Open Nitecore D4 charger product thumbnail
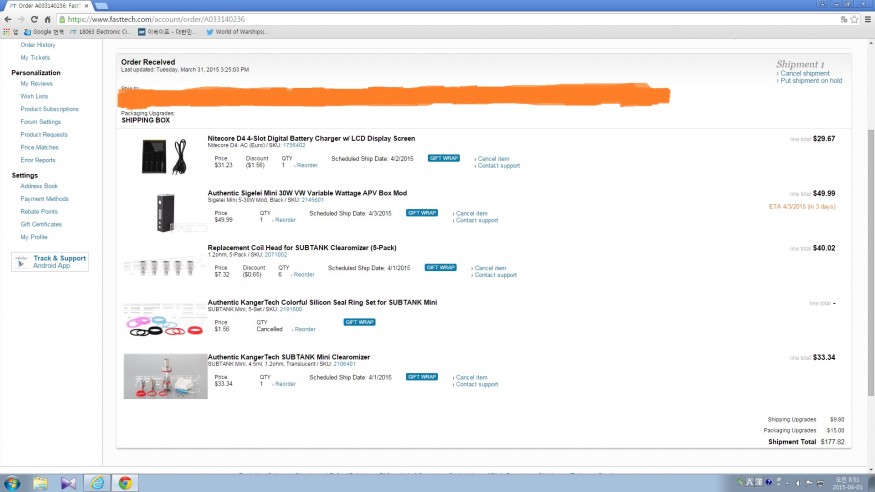Image resolution: width=875 pixels, height=492 pixels. (165, 157)
